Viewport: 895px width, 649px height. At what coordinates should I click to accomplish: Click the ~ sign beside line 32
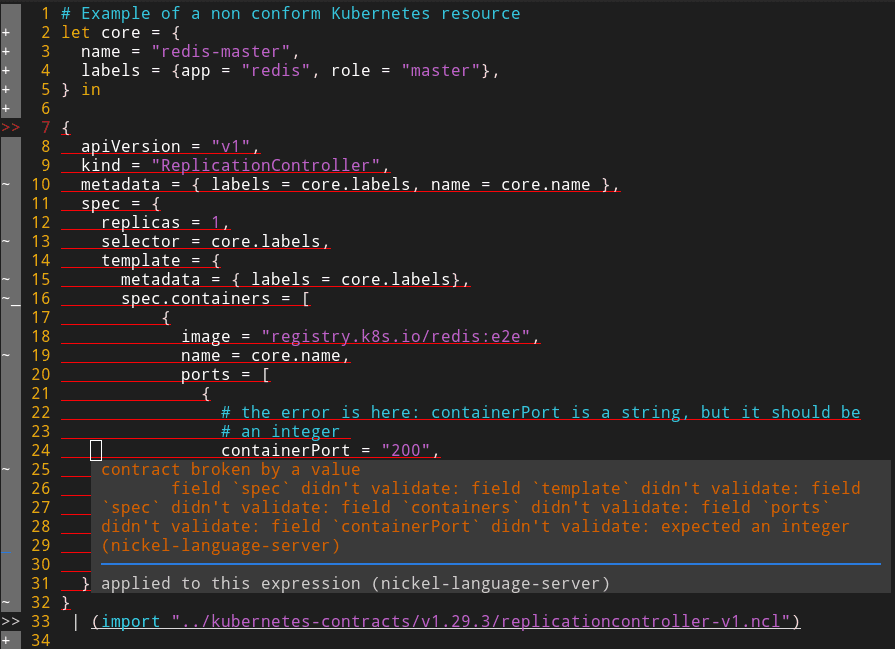click(x=6, y=602)
